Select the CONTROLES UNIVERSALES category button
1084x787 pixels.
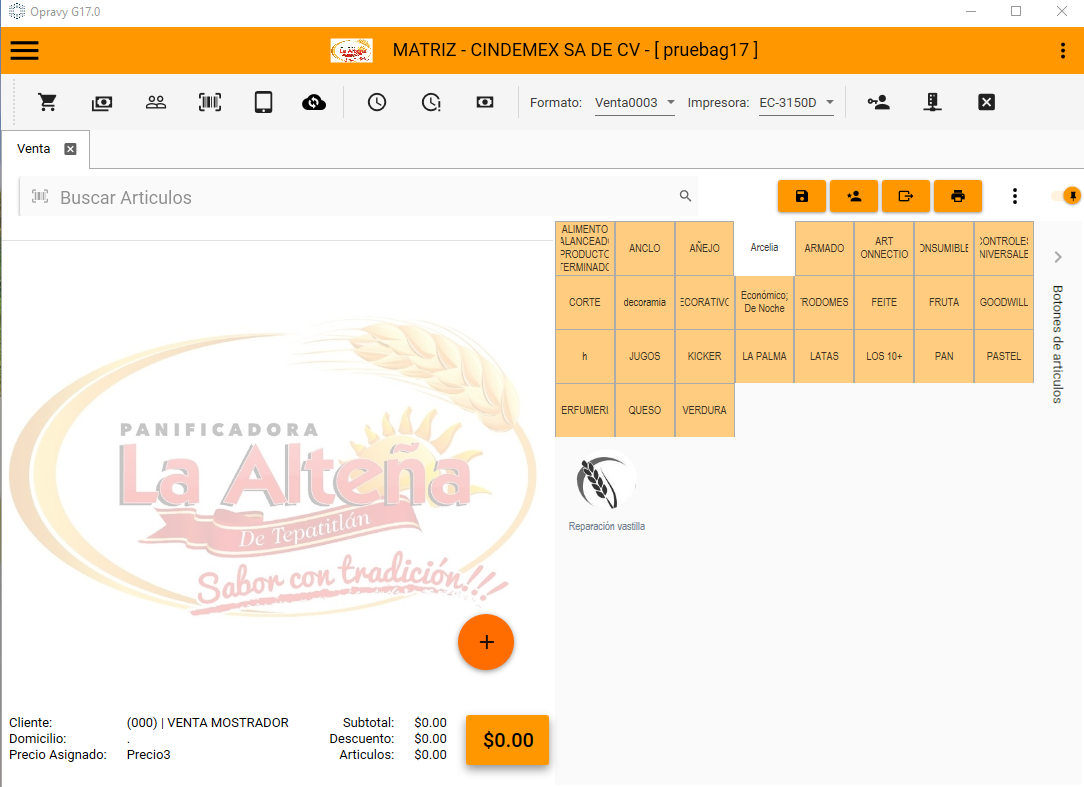pyautogui.click(x=1004, y=248)
